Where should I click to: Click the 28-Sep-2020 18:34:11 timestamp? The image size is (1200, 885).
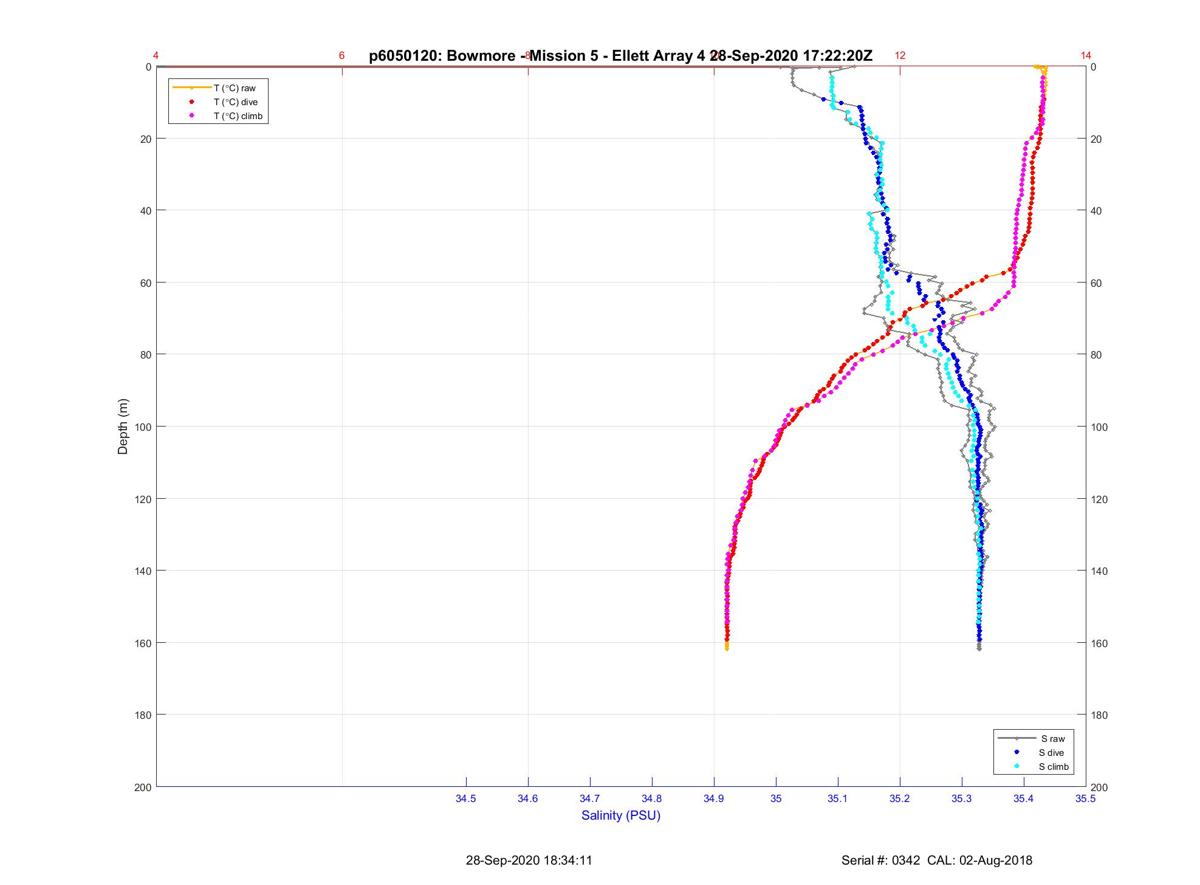point(529,860)
